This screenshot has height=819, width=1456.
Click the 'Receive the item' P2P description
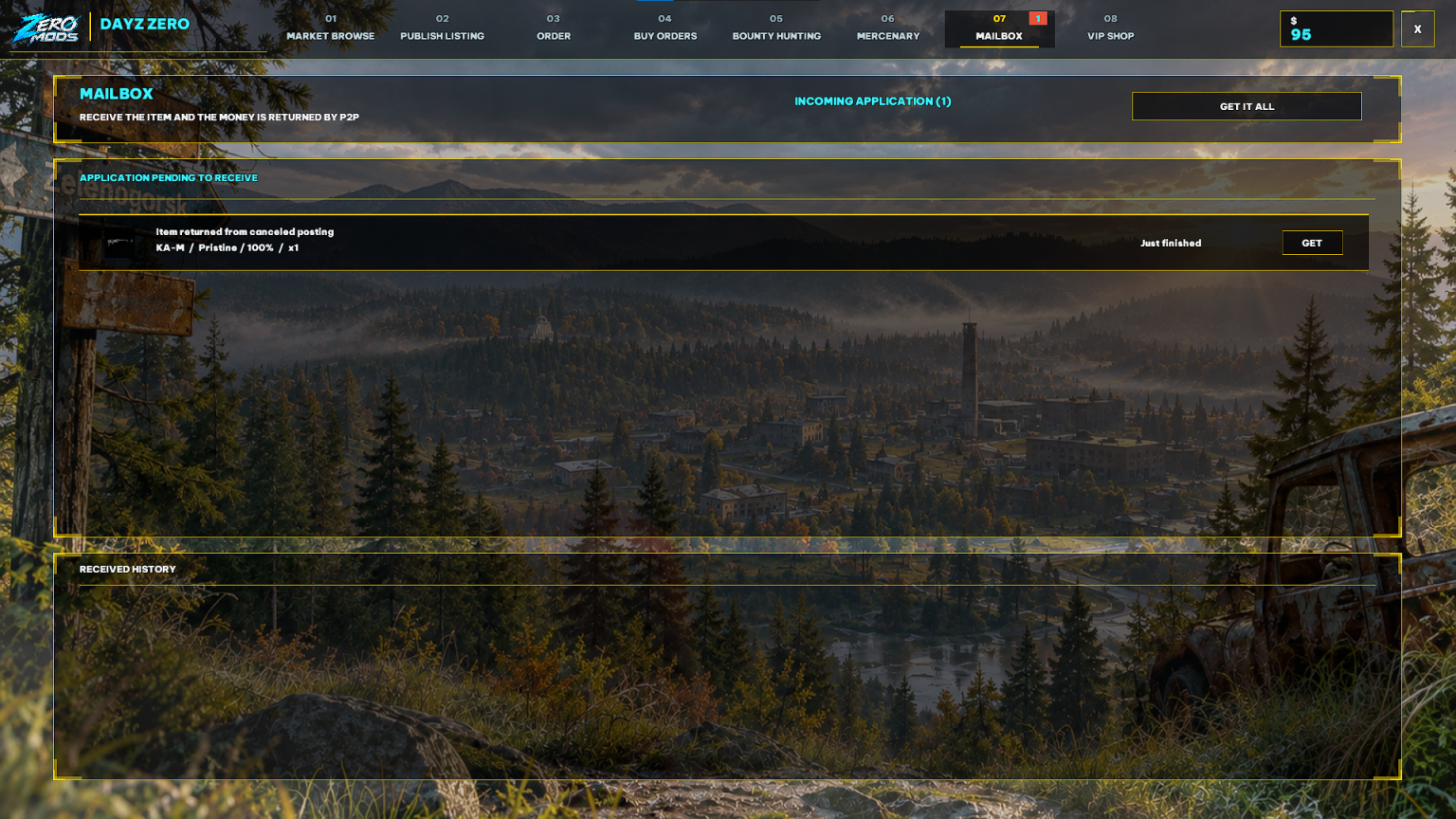(219, 118)
